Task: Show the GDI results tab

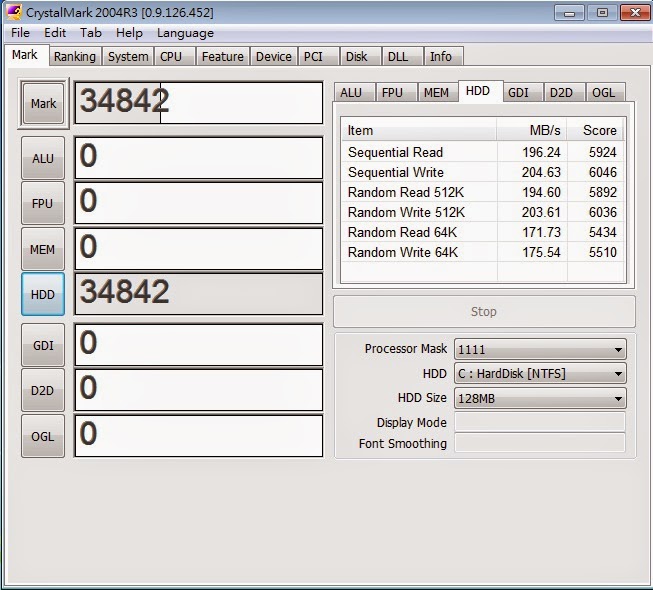Action: 522,92
